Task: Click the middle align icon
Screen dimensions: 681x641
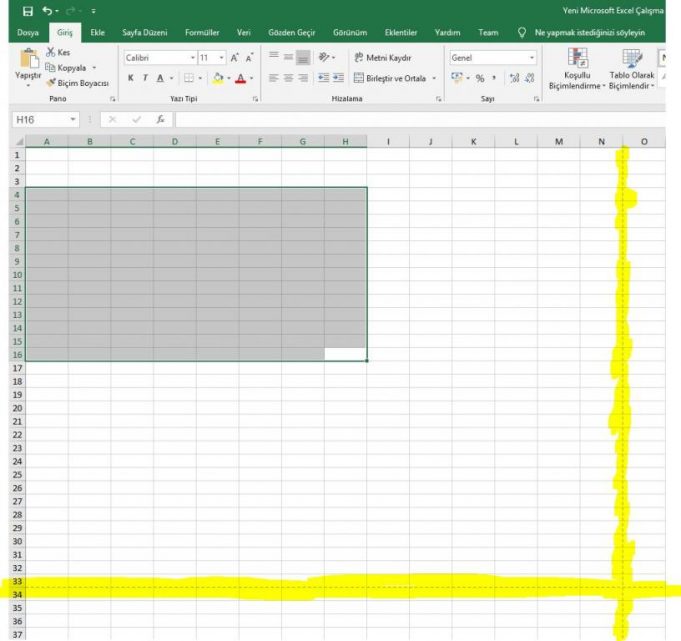Action: (288, 57)
